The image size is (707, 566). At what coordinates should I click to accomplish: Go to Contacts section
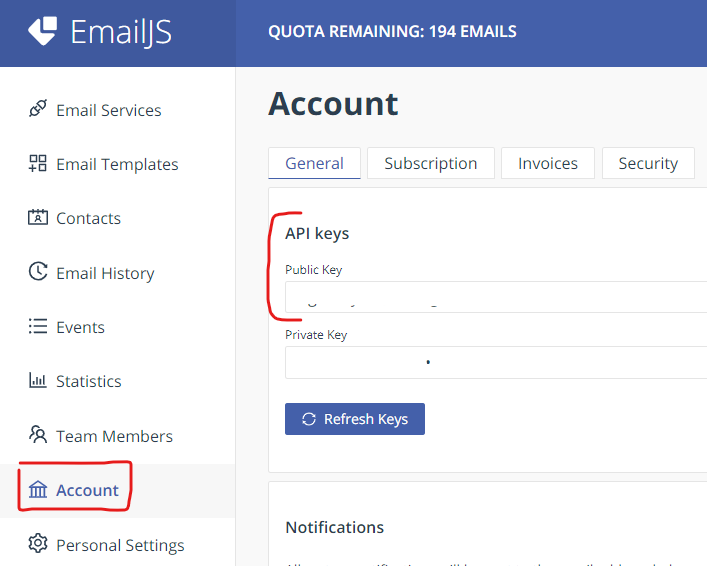point(88,218)
